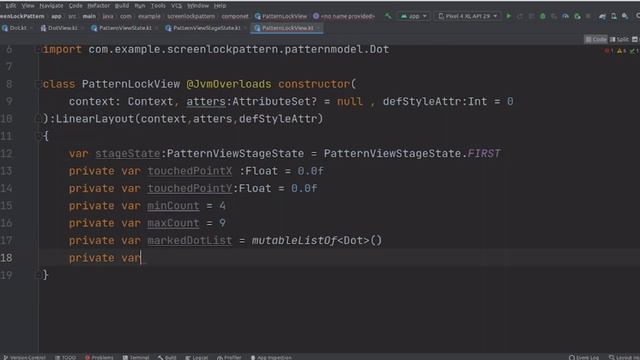Click Attach Debugger to Android Process icon
Screen dimensions: 640x360
point(577,16)
